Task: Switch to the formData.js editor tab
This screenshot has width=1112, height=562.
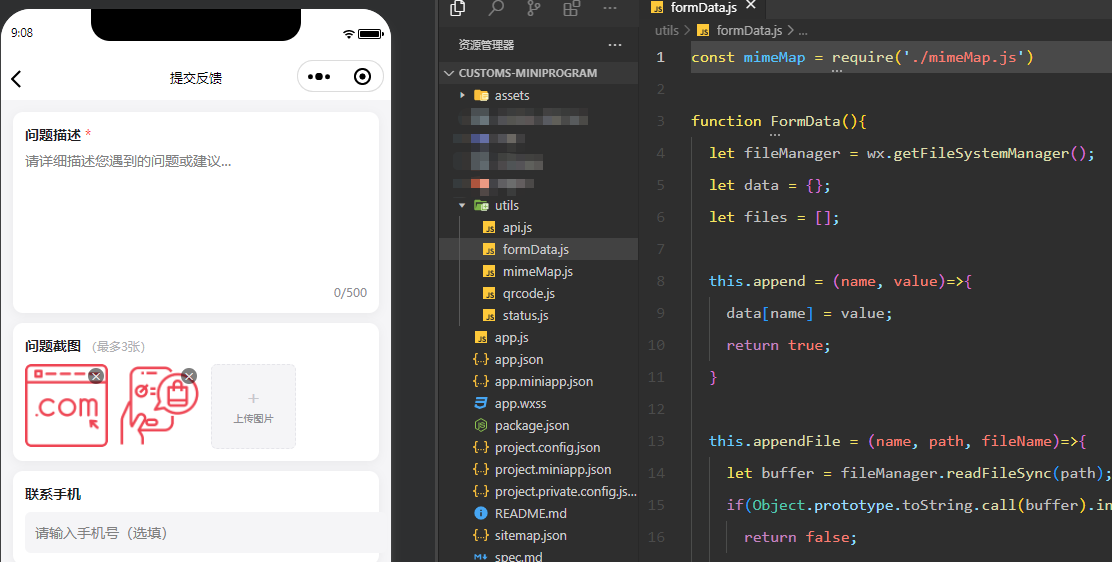Action: point(704,7)
